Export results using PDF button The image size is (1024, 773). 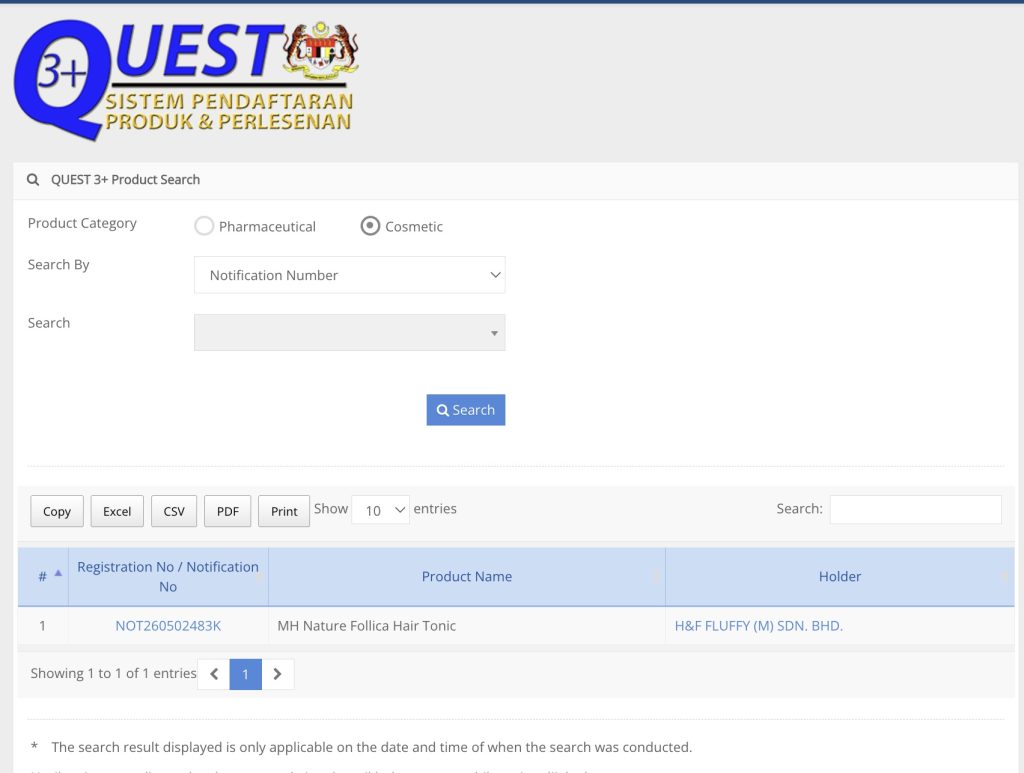point(227,511)
